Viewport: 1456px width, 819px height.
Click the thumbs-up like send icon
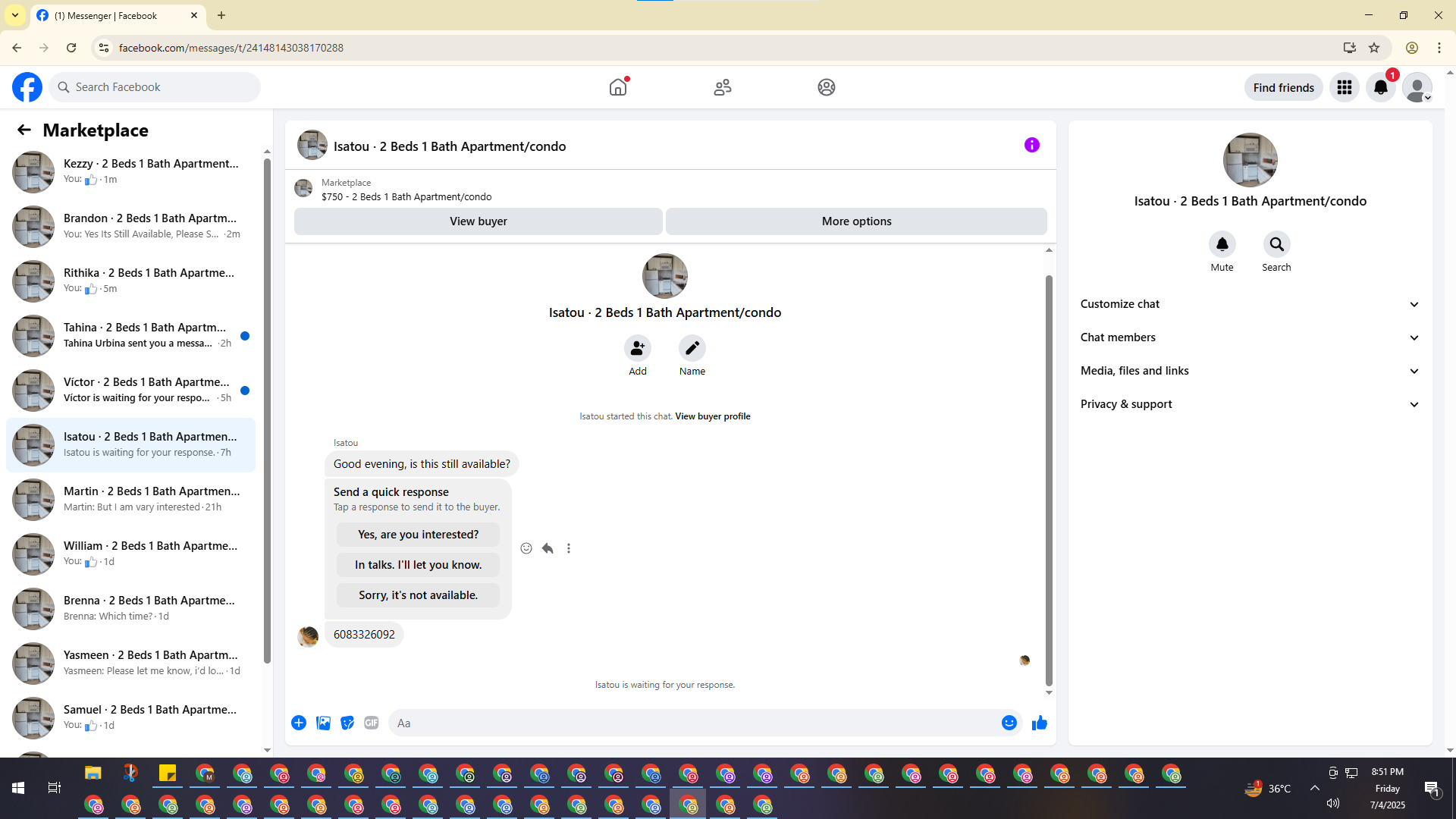1039,723
